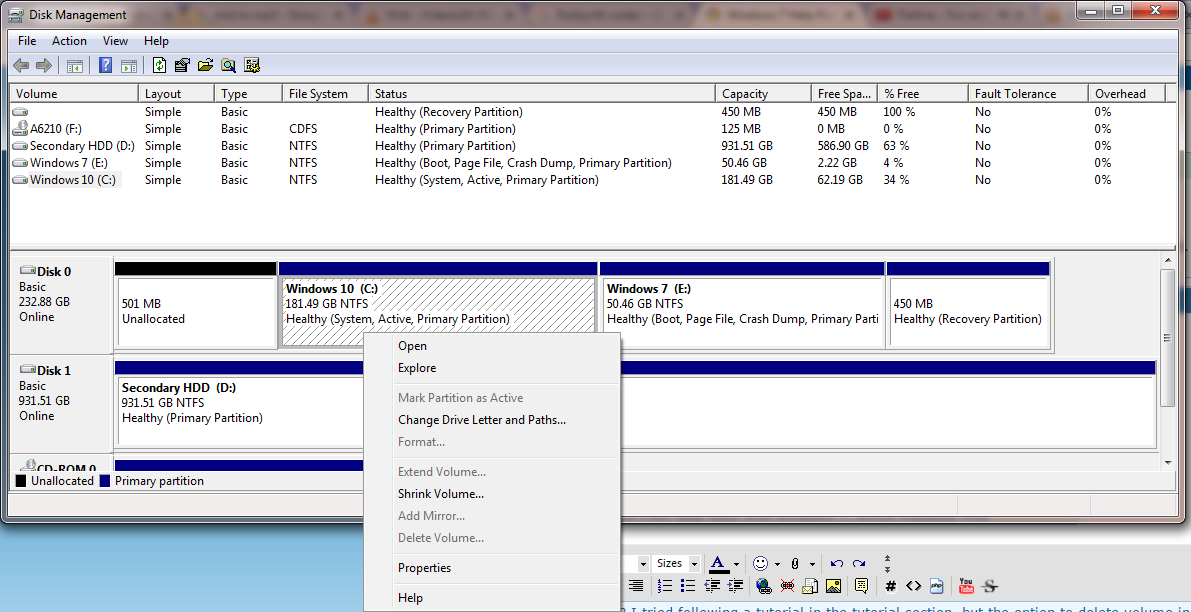Toggle the Show/Hide Console Tree toolbar icon
This screenshot has width=1191, height=612.
pyautogui.click(x=74, y=66)
